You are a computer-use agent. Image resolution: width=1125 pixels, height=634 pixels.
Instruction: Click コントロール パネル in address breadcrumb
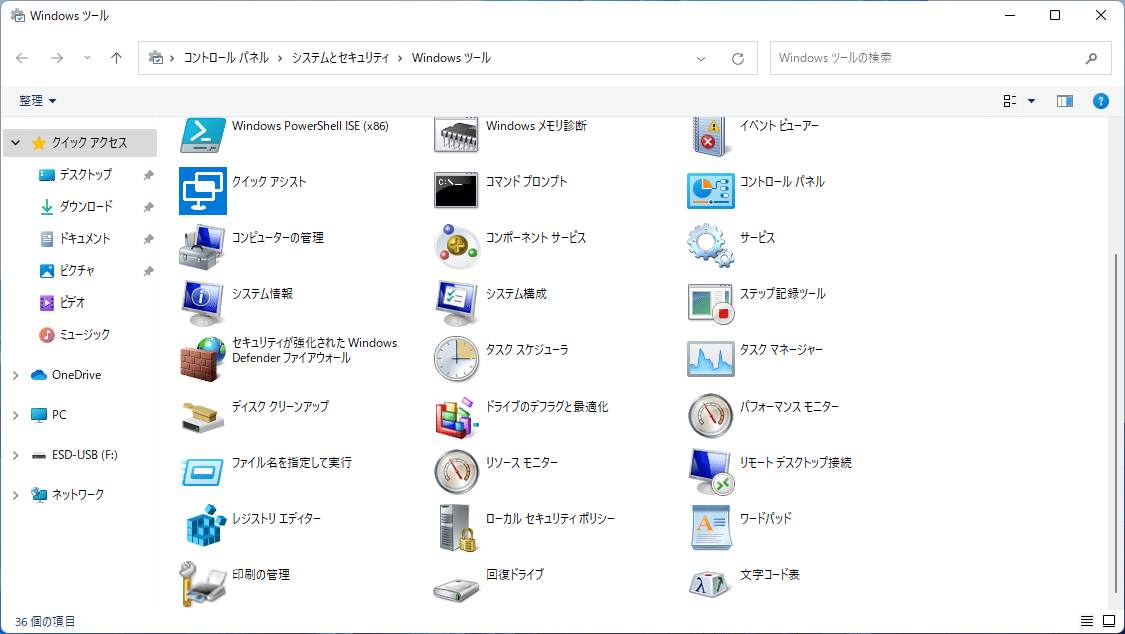(x=226, y=58)
